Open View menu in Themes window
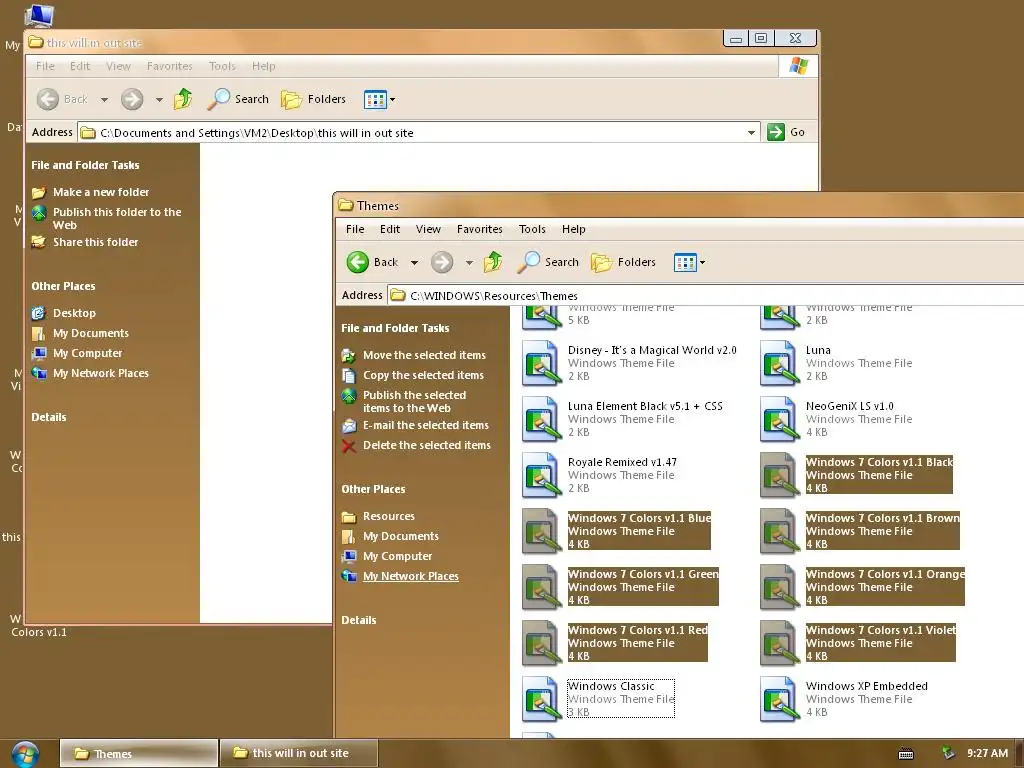Viewport: 1024px width, 768px height. click(x=428, y=229)
